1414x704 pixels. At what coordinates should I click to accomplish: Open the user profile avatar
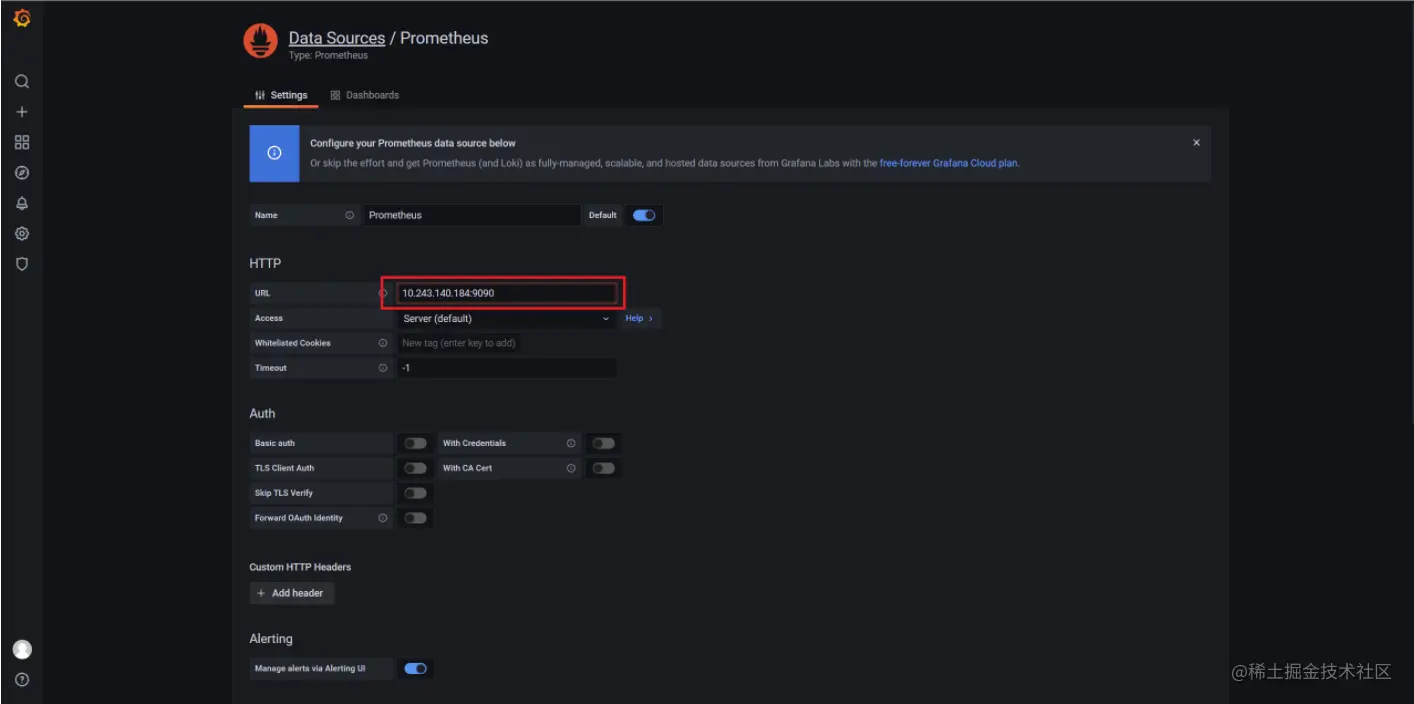click(22, 650)
